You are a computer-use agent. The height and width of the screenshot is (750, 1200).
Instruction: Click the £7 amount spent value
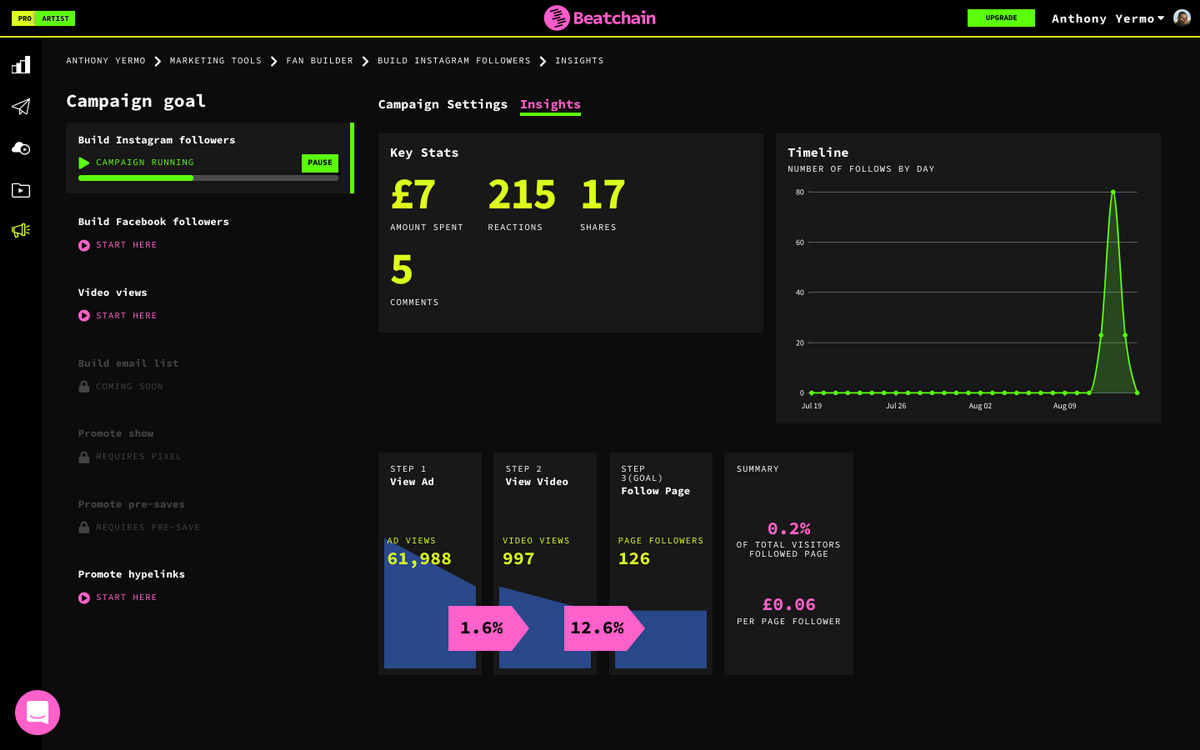[413, 195]
